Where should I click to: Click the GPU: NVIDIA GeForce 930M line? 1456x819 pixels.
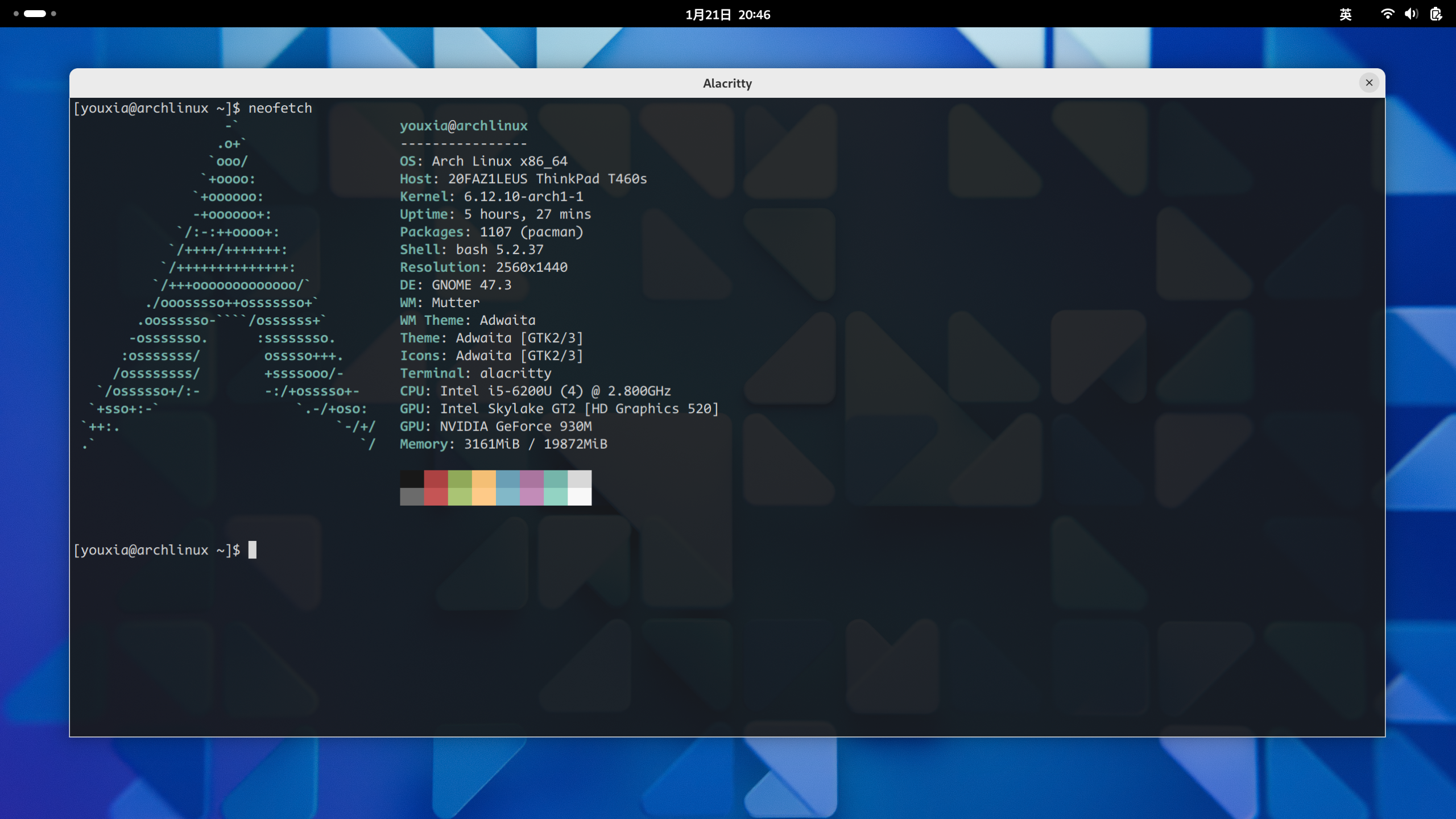(x=495, y=426)
